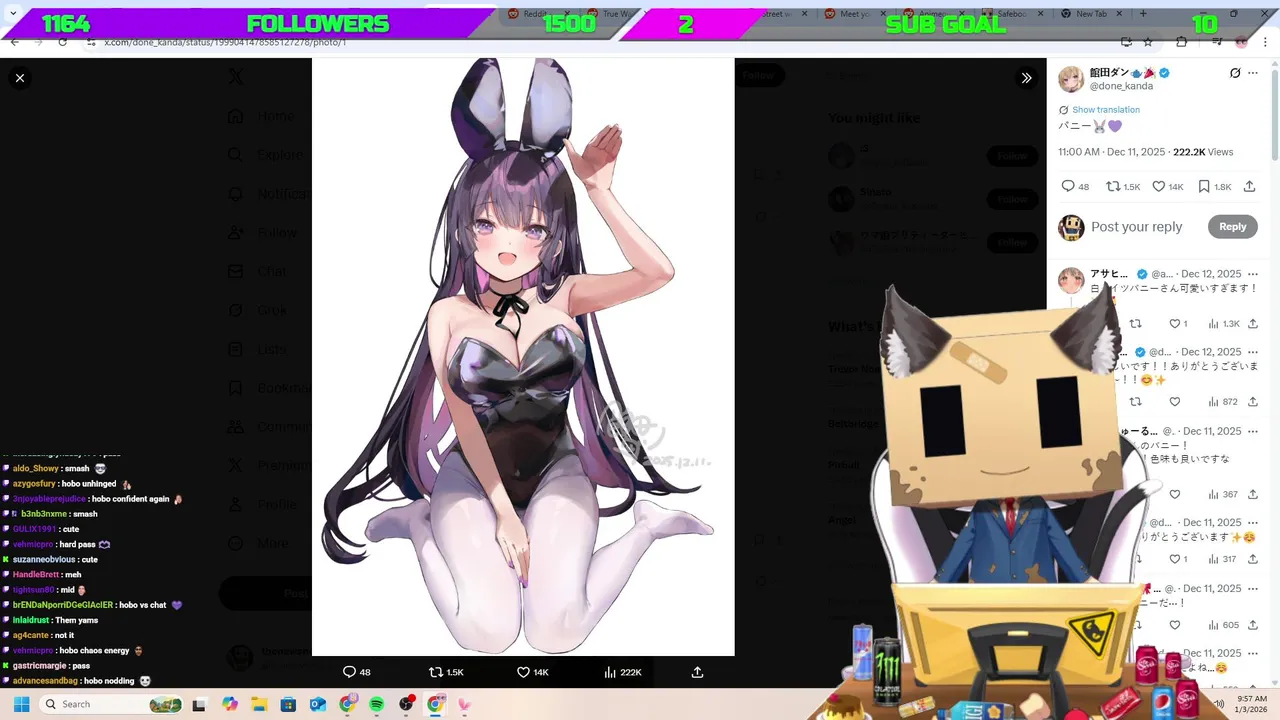Viewport: 1280px width, 720px height.
Task: Click the repost icon under the image
Action: pyautogui.click(x=435, y=672)
